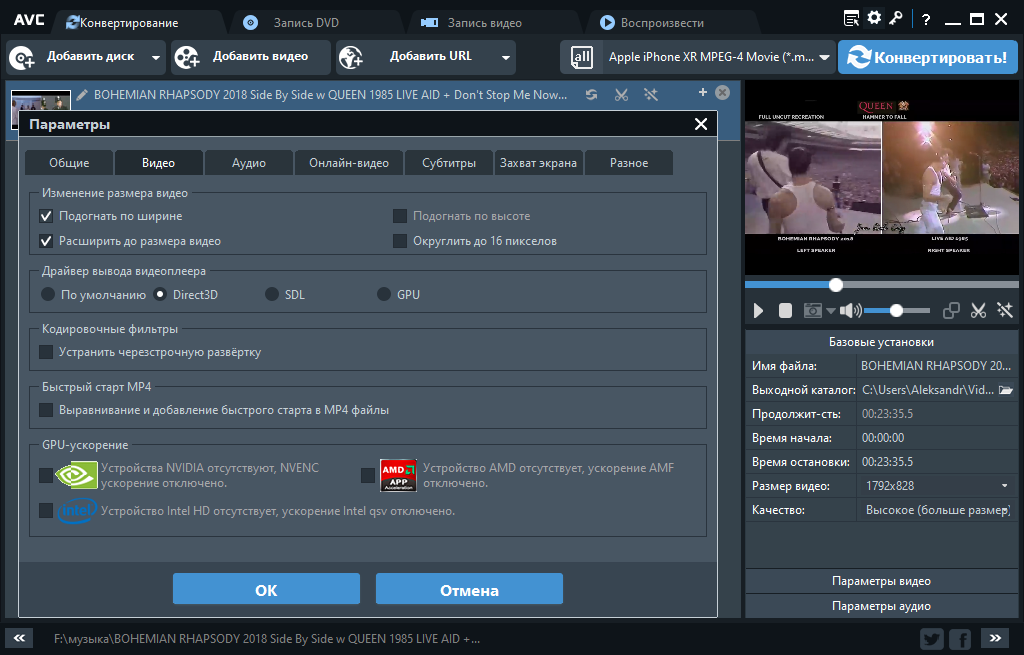Expand the 'Добавить URL' dropdown arrow
1024x655 pixels.
505,57
